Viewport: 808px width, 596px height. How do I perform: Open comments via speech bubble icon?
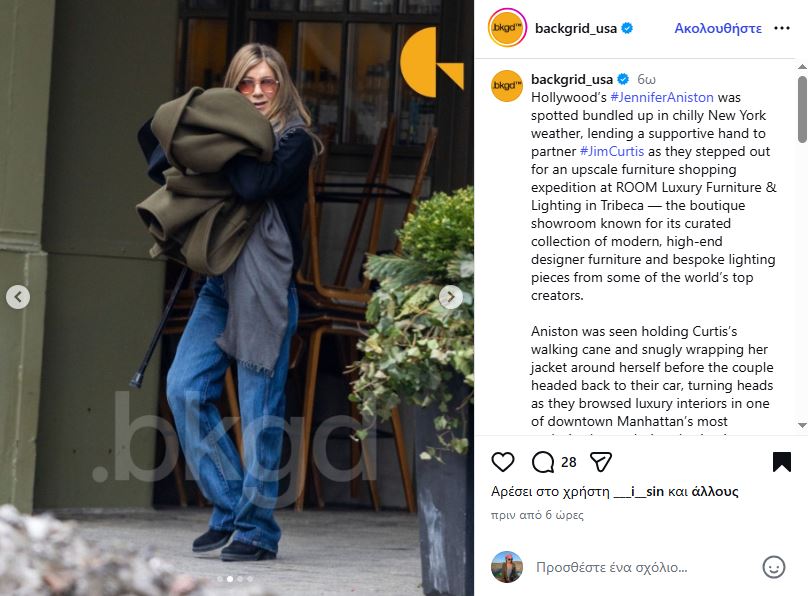click(543, 462)
